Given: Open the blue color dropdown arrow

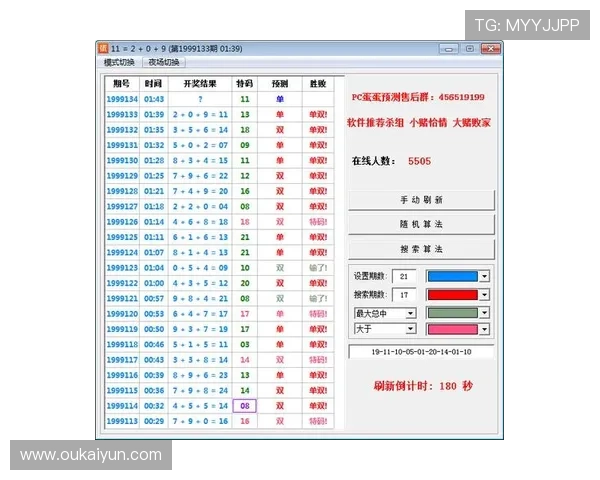Looking at the screenshot, I should [484, 276].
